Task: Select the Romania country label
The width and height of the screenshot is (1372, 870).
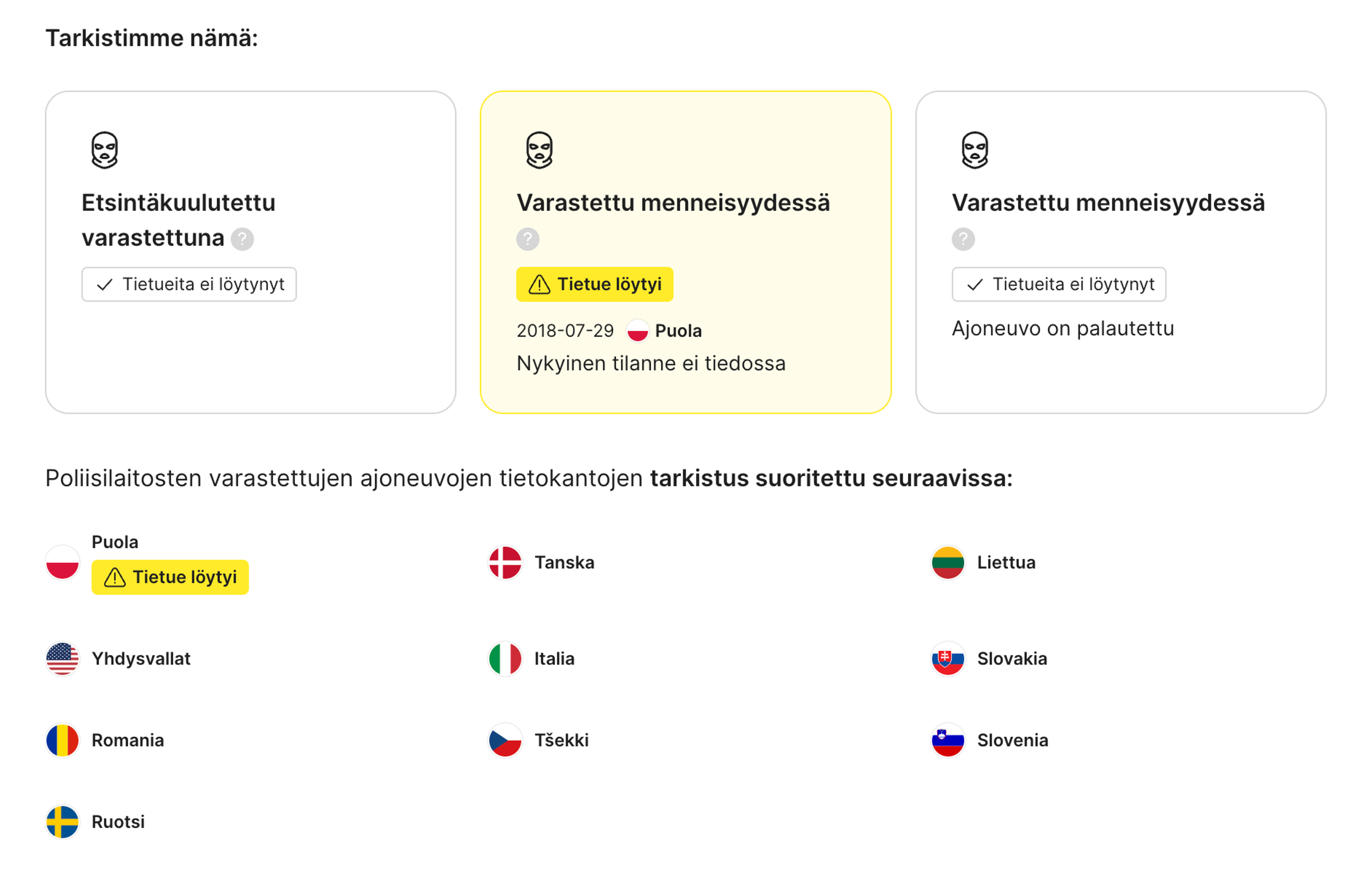Action: click(x=128, y=741)
